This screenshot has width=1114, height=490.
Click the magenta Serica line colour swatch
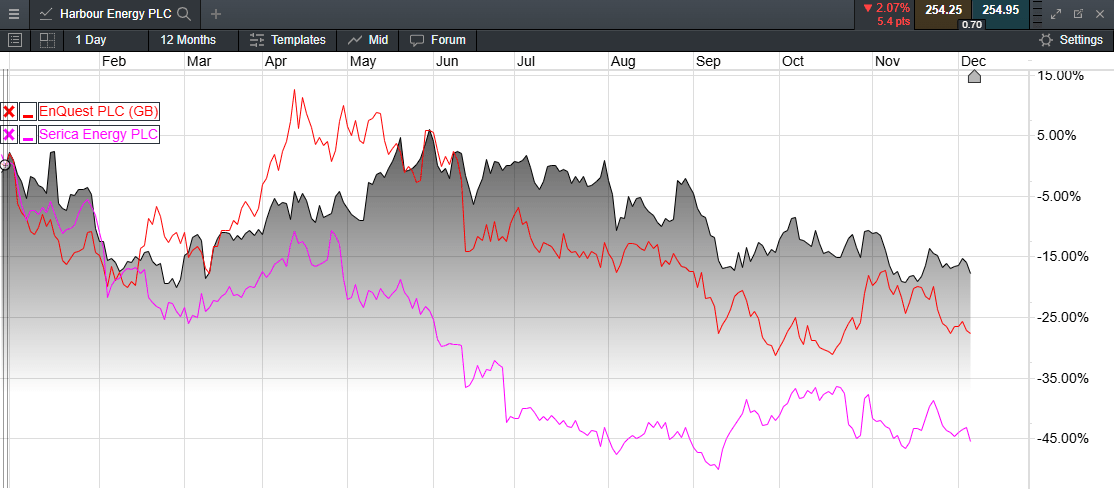tap(28, 134)
